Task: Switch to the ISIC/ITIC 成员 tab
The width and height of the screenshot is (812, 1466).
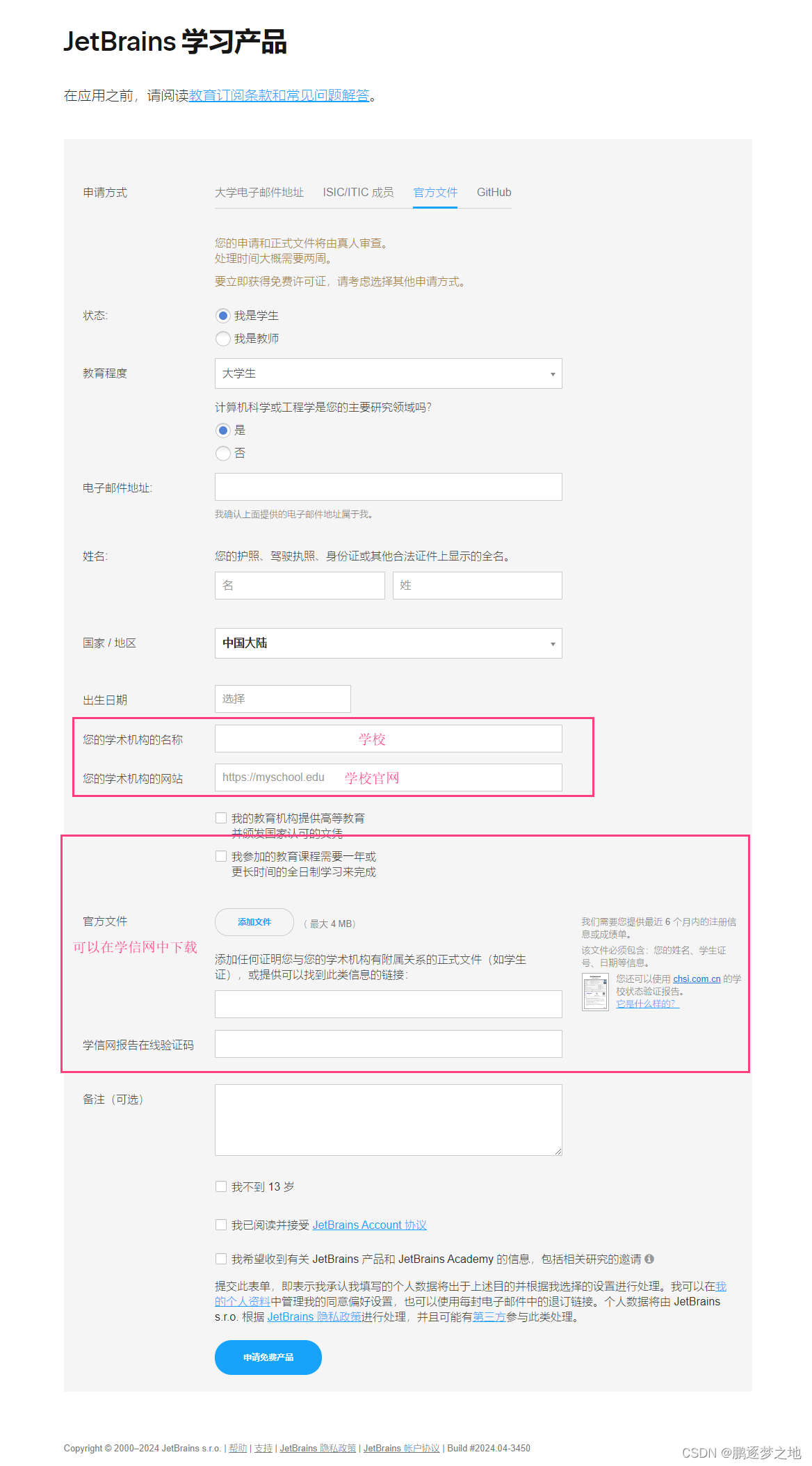Action: [x=358, y=193]
